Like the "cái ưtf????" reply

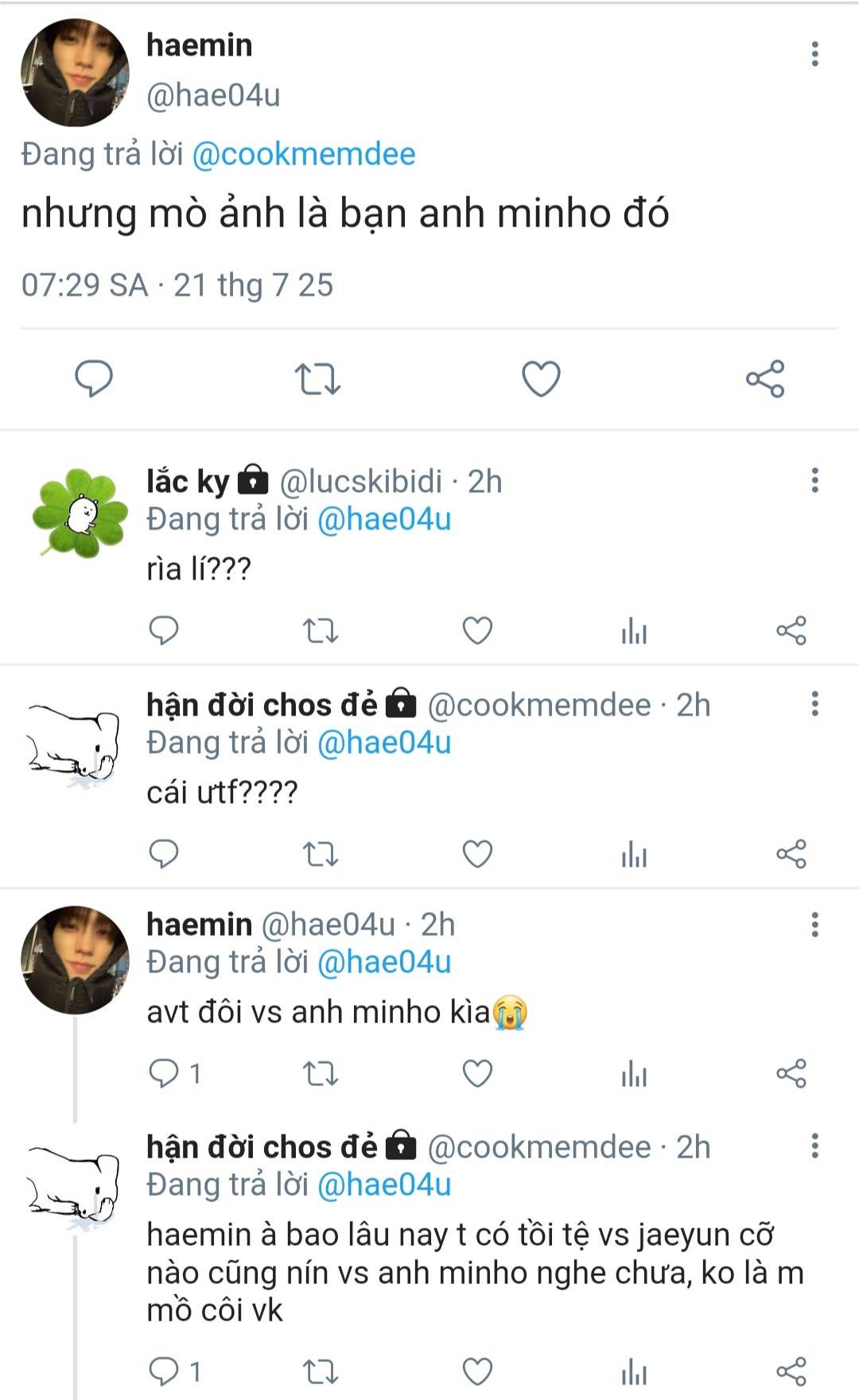477,855
